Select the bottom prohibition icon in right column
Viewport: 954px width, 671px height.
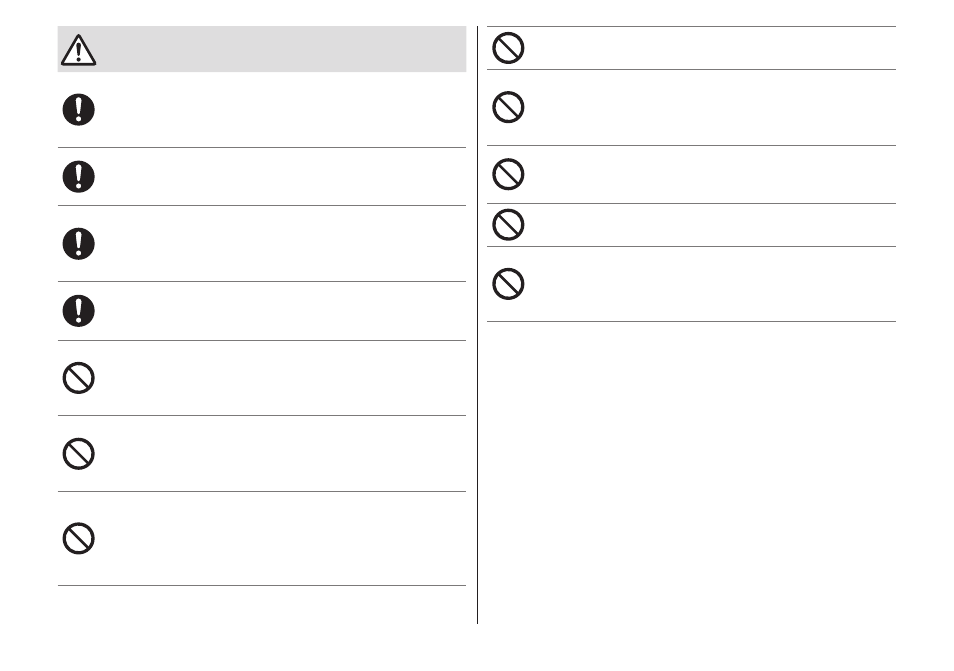point(508,283)
